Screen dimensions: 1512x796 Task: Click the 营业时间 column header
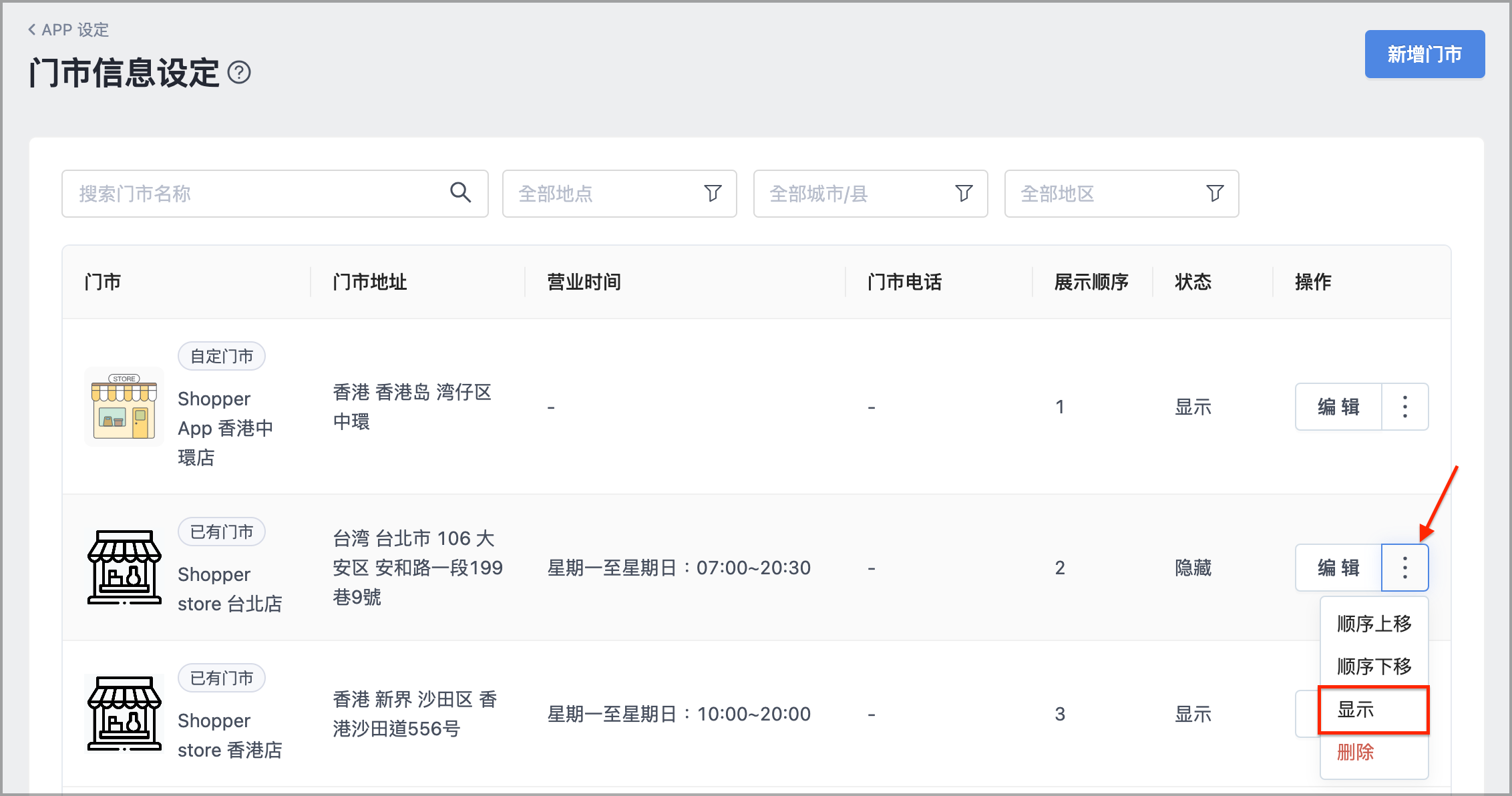(x=584, y=282)
